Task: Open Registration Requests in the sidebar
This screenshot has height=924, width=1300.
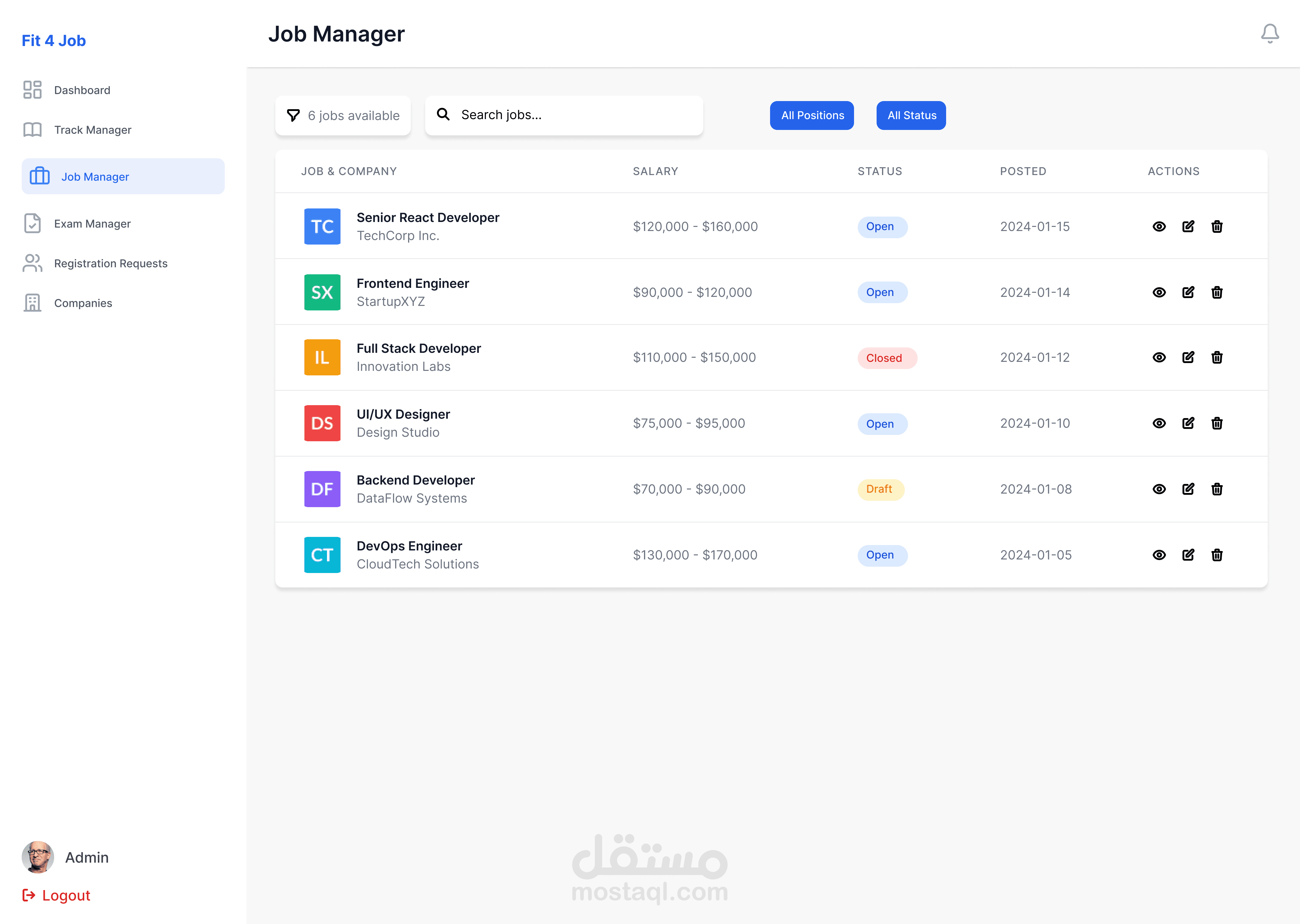Action: [110, 263]
